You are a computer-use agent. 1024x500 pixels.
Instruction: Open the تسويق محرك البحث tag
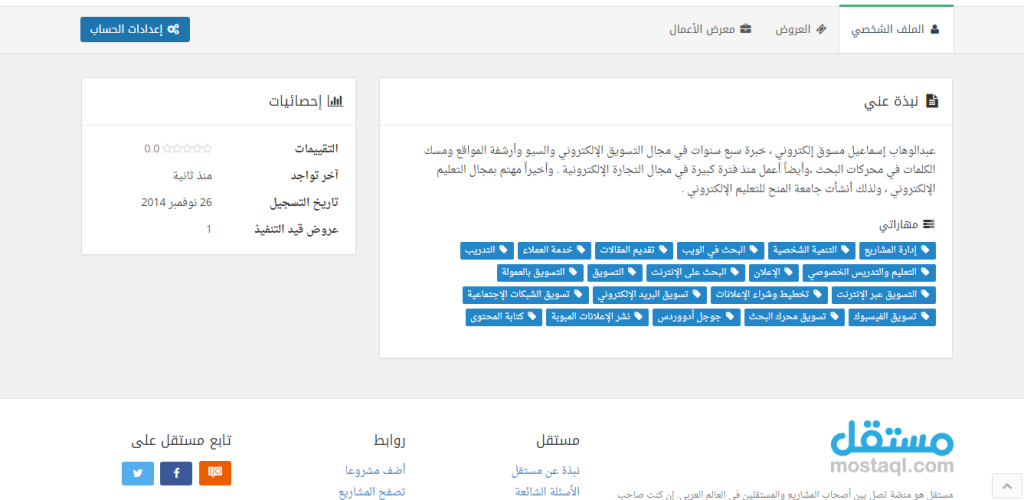794,317
